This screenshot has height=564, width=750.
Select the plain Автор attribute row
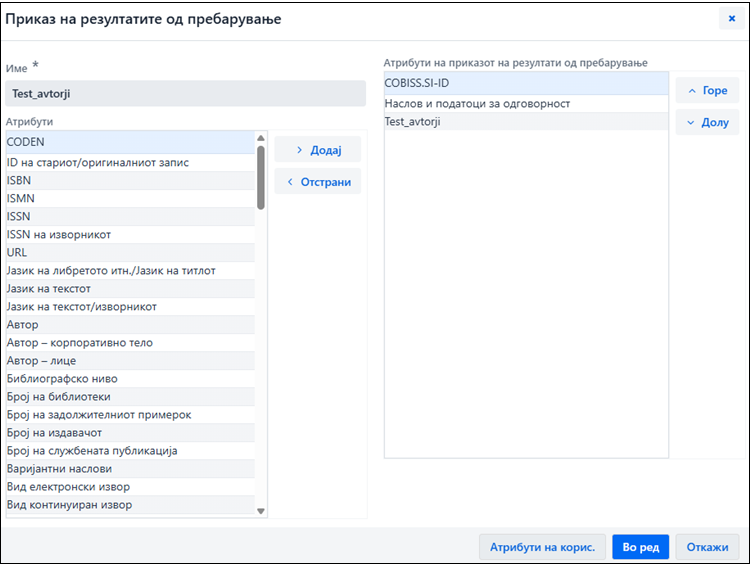(x=131, y=325)
